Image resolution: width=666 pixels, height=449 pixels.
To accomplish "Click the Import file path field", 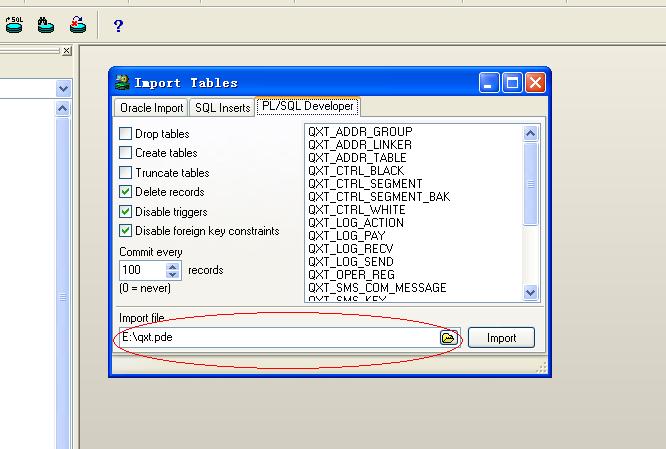I will [275, 338].
